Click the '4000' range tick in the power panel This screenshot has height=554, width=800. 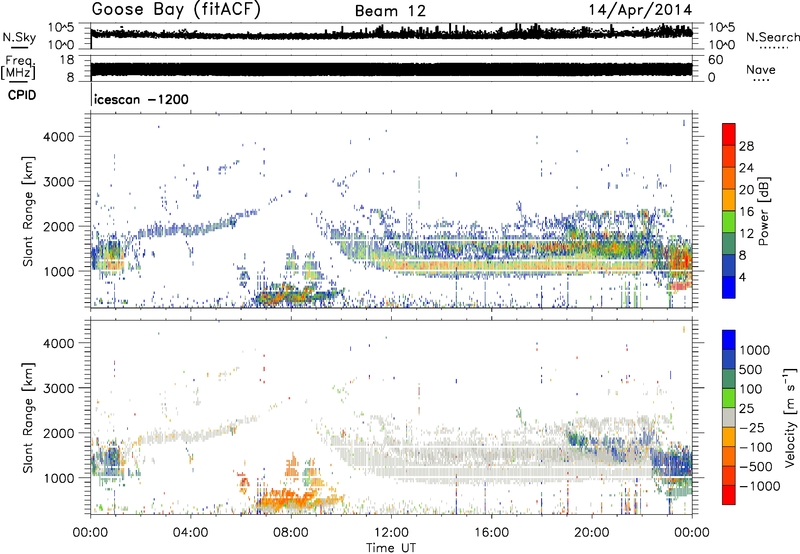tap(59, 137)
